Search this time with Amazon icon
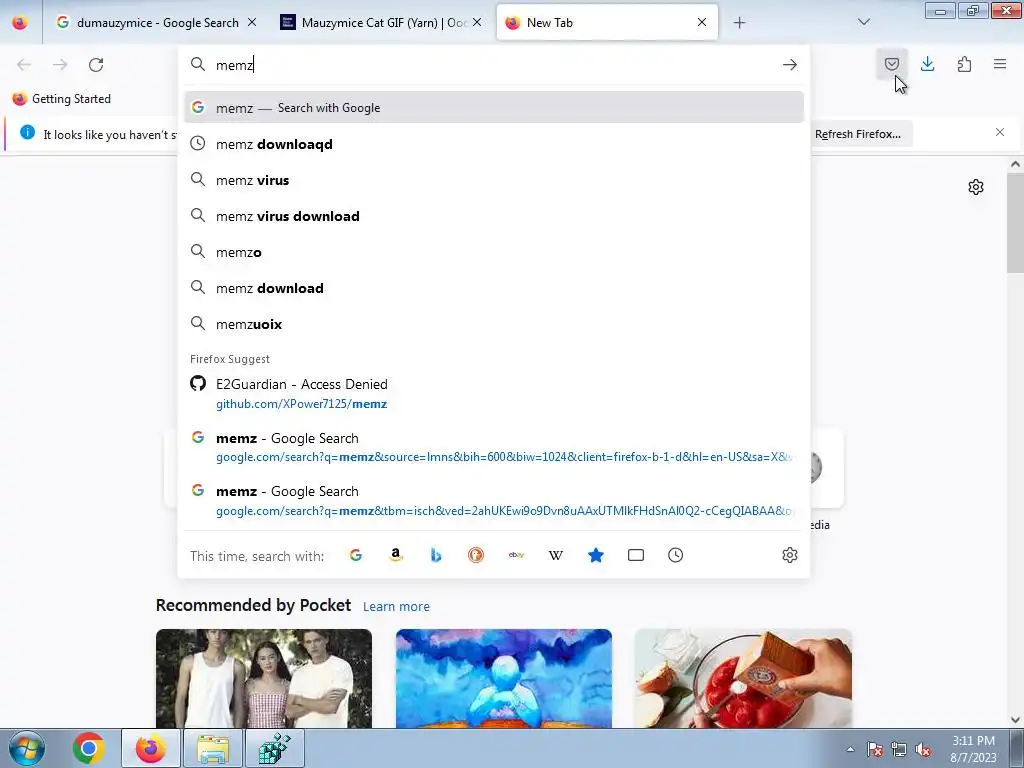 click(396, 555)
